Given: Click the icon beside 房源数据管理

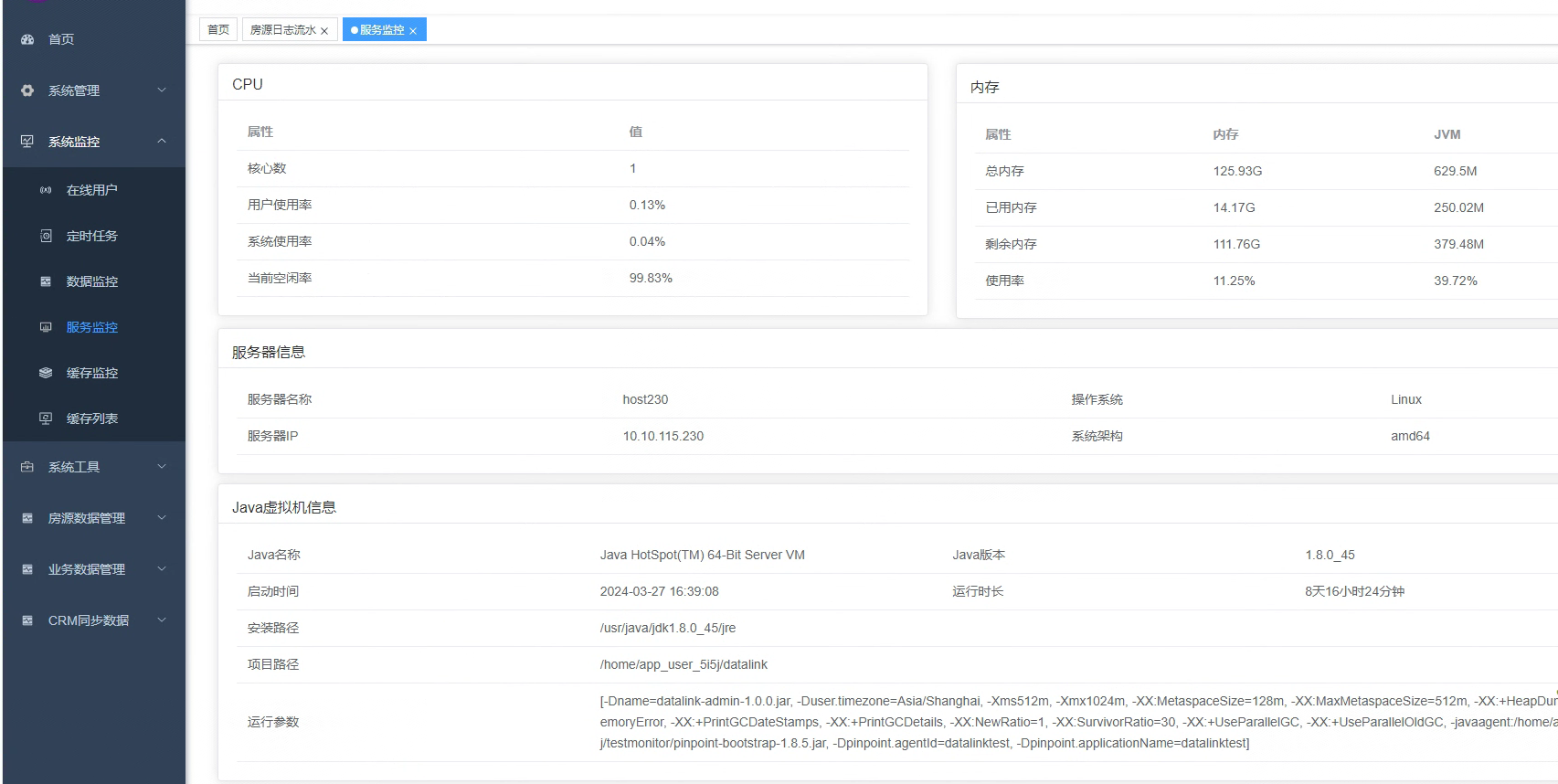Looking at the screenshot, I should 27,518.
